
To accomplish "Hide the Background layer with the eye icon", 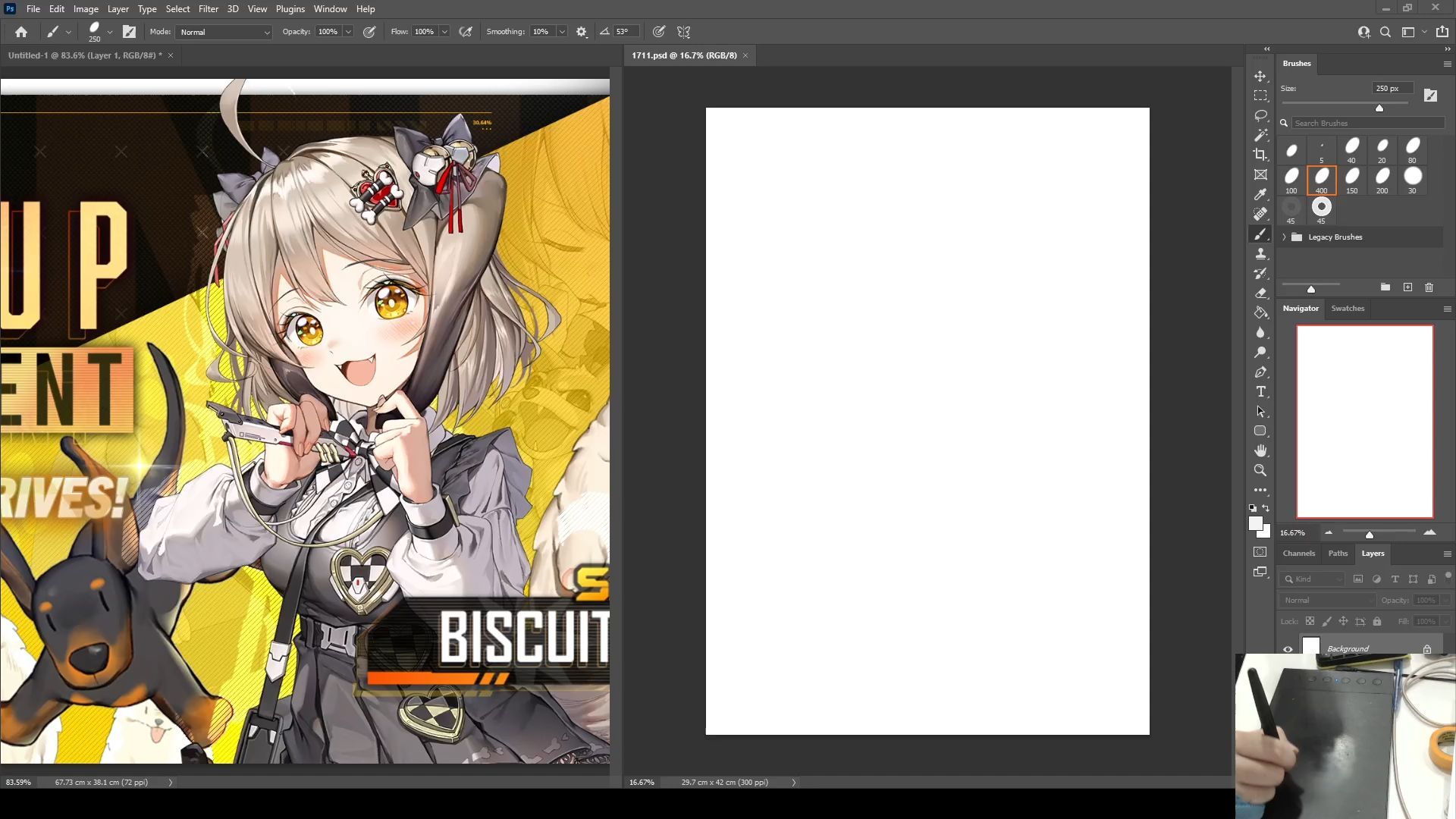I will click(1288, 649).
